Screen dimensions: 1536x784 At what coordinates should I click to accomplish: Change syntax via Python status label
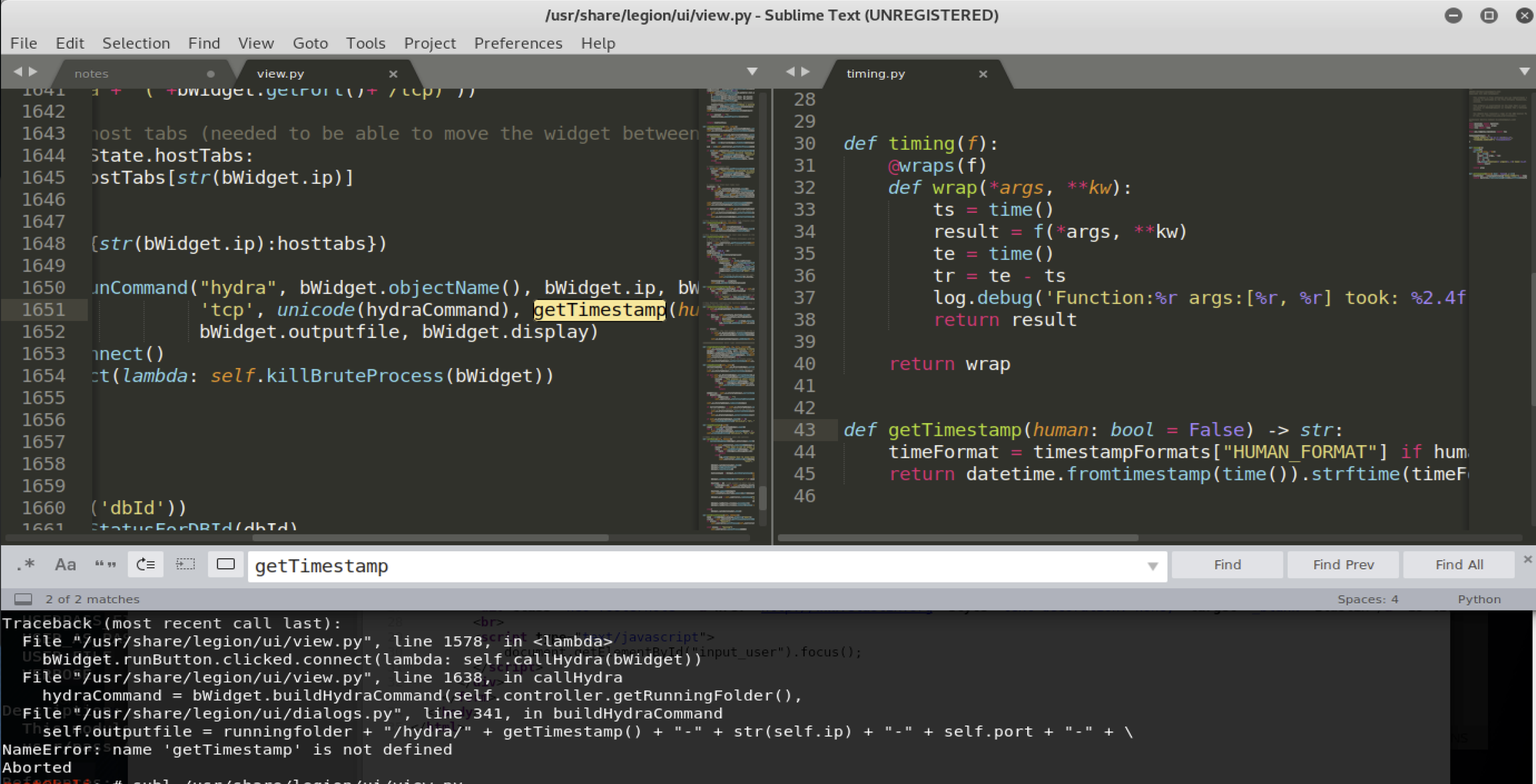click(1479, 599)
